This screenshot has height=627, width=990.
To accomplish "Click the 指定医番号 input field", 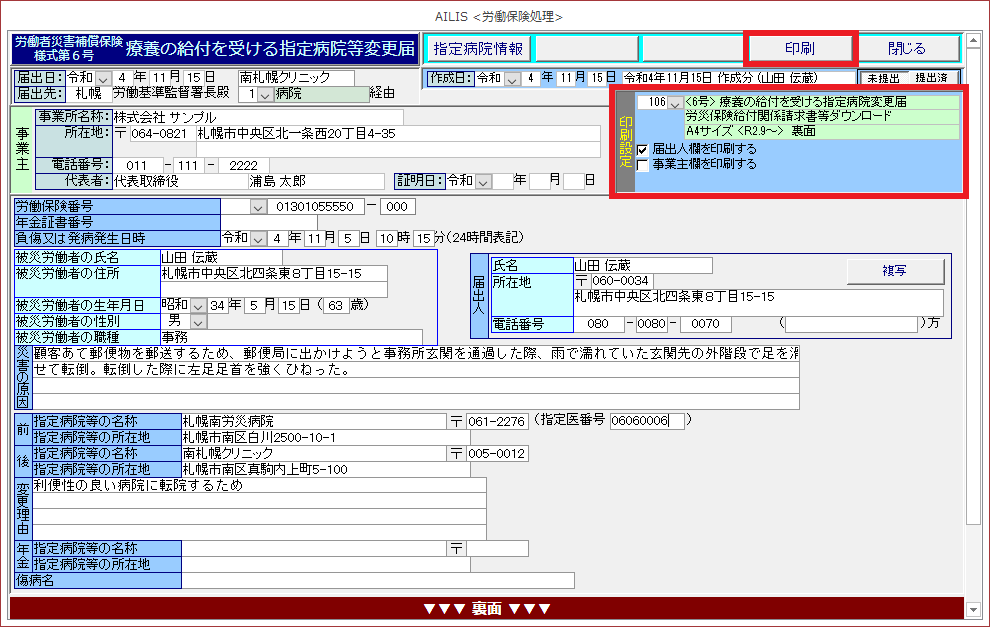I will click(x=647, y=421).
